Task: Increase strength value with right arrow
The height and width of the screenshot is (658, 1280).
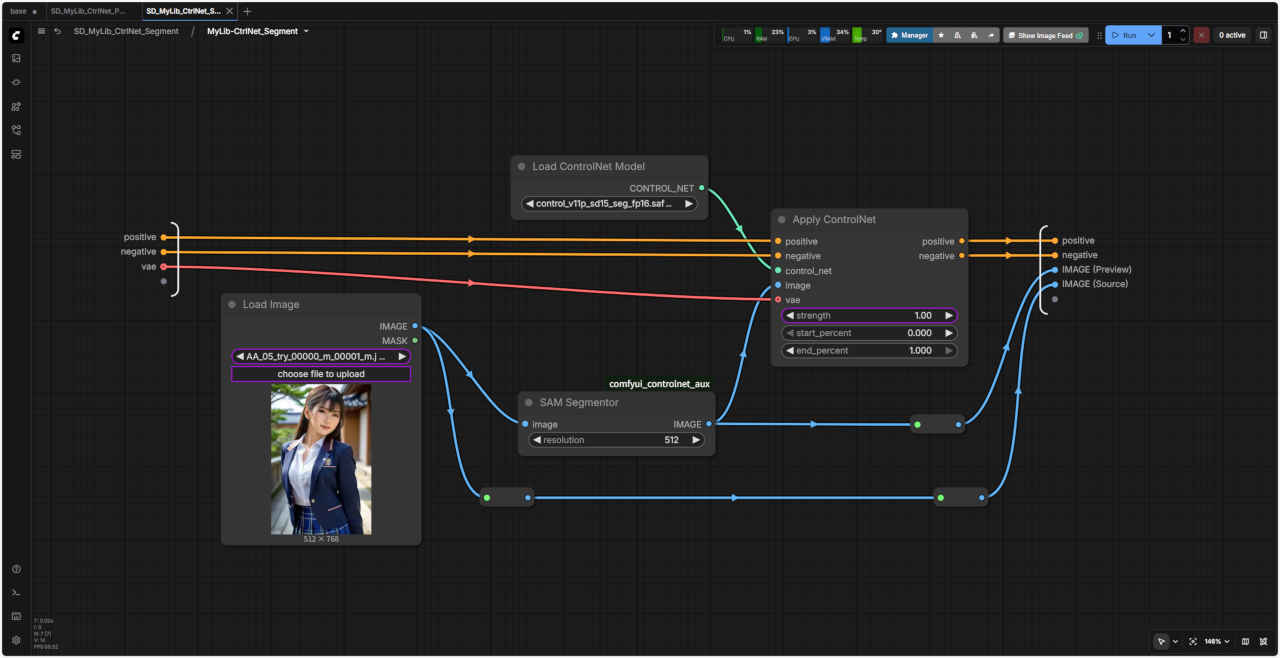Action: (948, 316)
